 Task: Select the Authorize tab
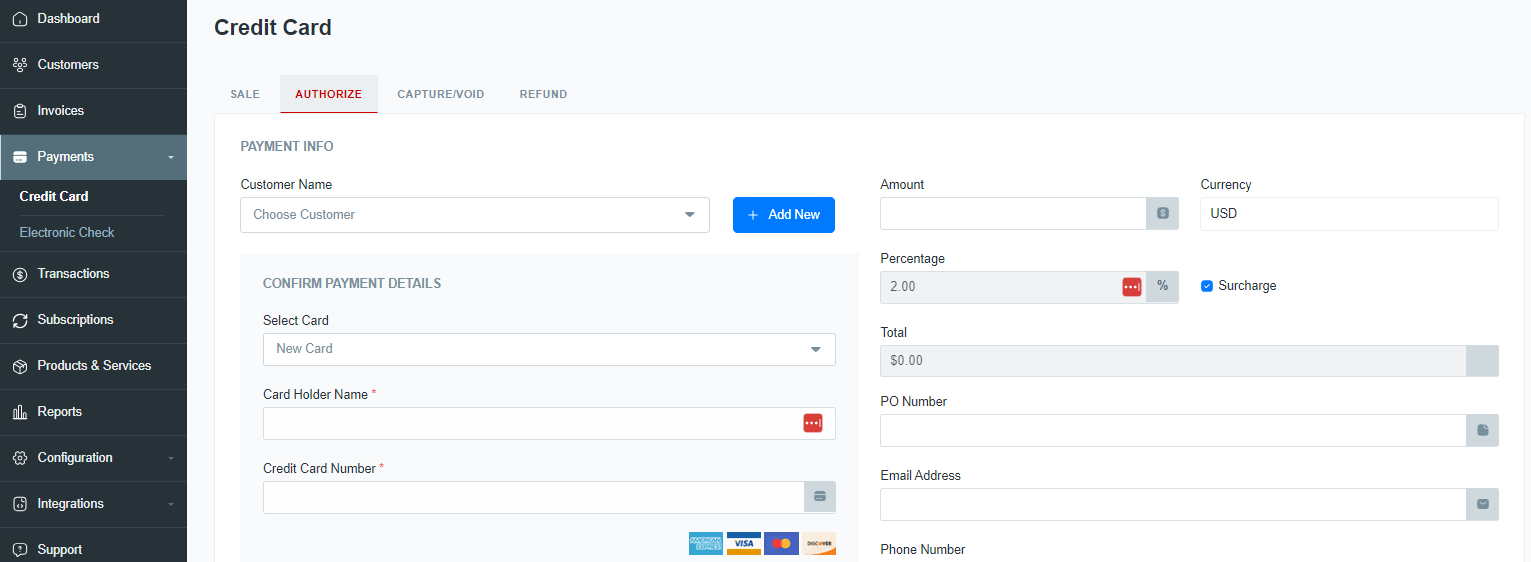click(x=329, y=94)
